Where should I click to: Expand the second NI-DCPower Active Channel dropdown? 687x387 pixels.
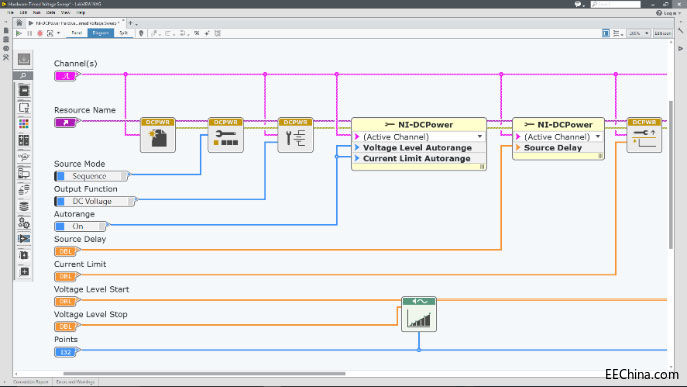[x=598, y=137]
